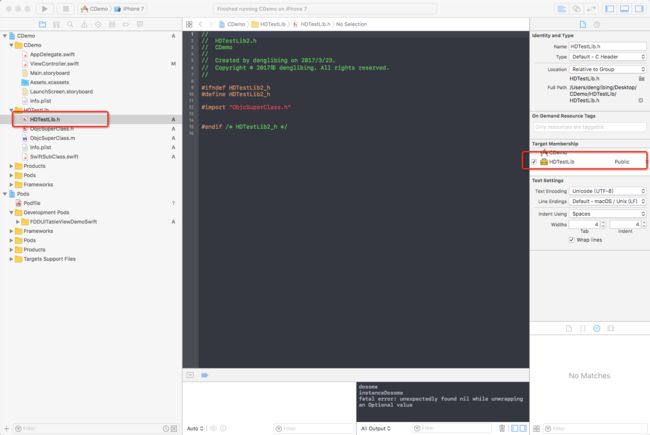Open Indent Using 'Spaces' dropdown
Screen dimensions: 650x435
(608, 214)
